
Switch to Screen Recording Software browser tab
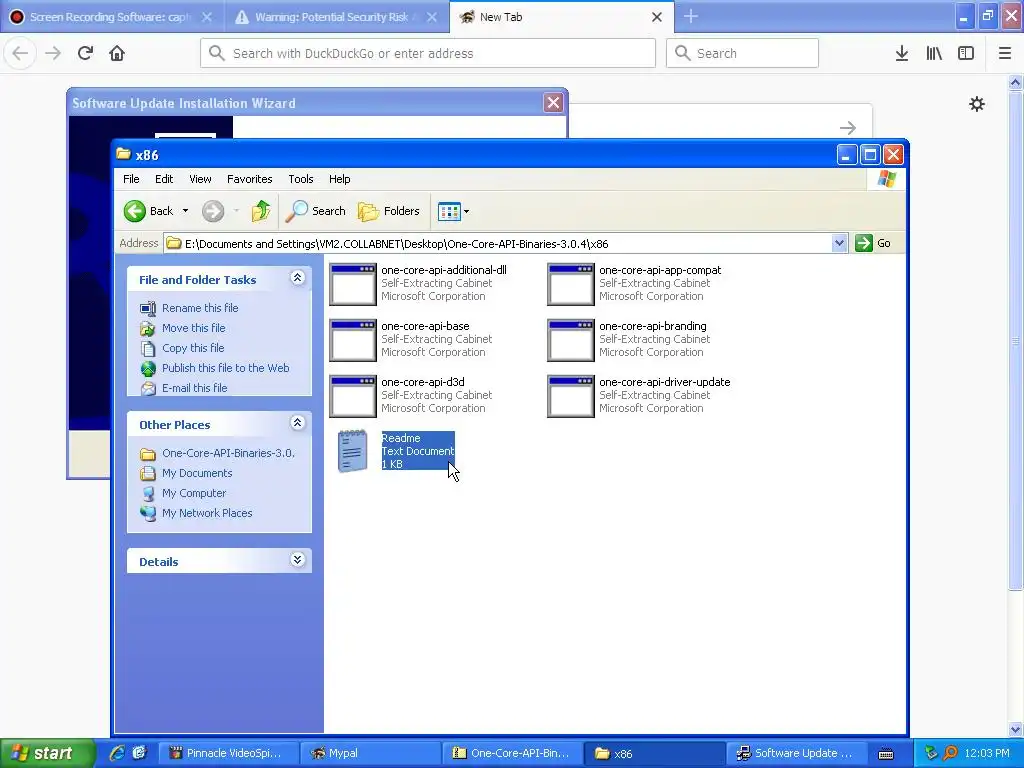click(111, 17)
